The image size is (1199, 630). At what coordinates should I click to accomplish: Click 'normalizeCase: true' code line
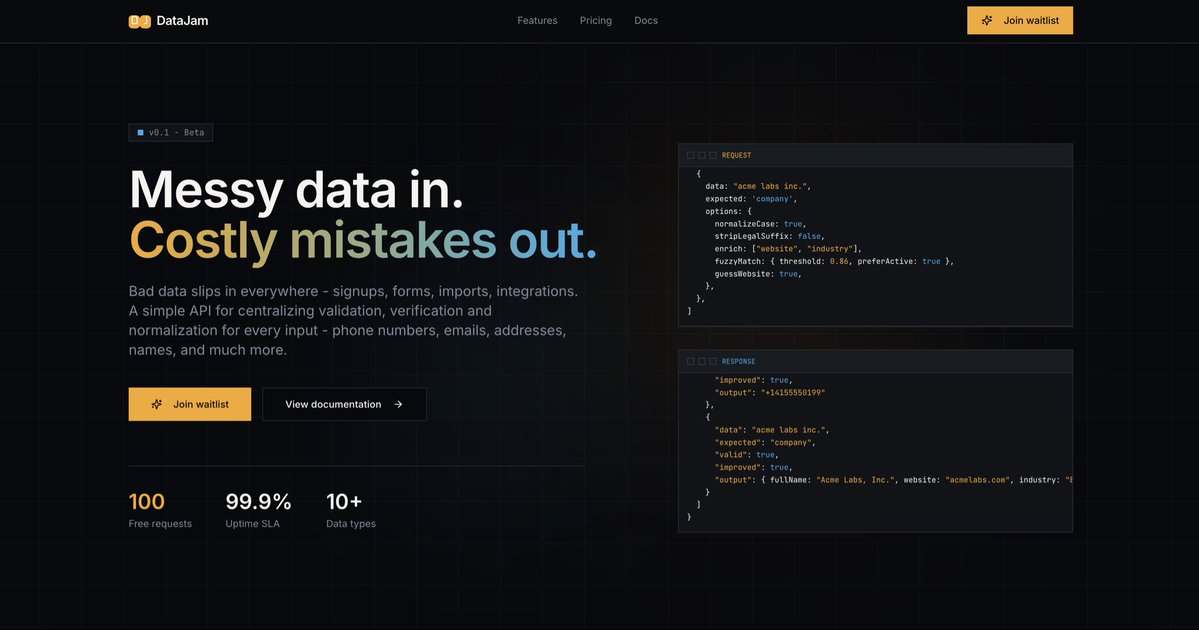[760, 224]
